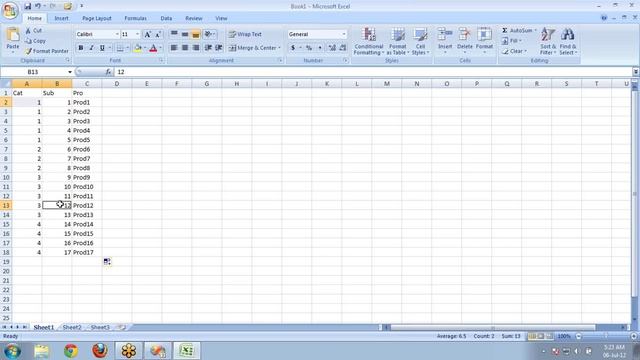Open the Fill options
Image resolution: width=640 pixels, height=360 pixels.
point(513,41)
